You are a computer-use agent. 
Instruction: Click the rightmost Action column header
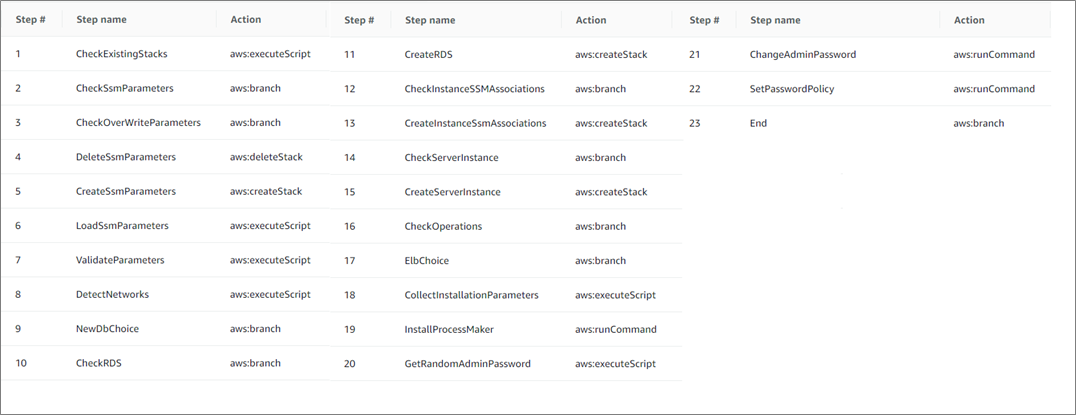[969, 20]
